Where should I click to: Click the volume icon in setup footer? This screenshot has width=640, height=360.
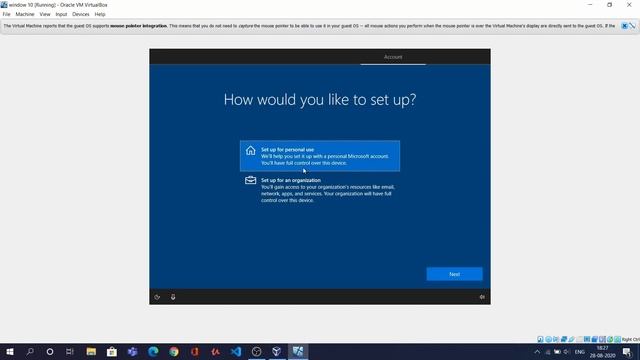coord(482,297)
